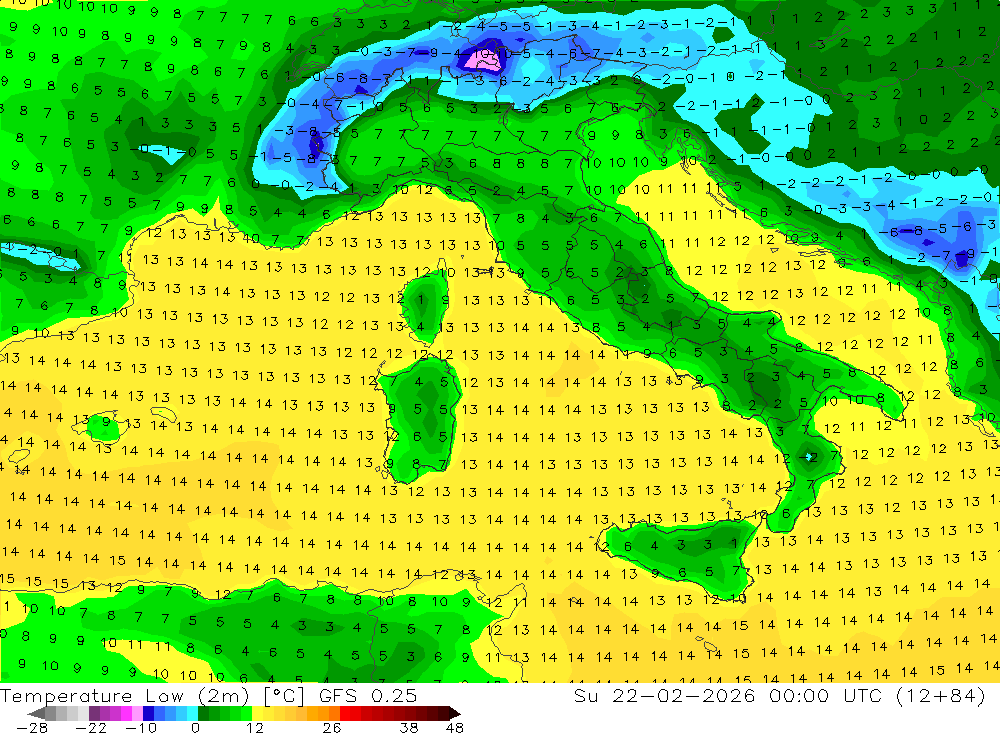Click the 'Temperature Low (2m)' title text
Image resolution: width=1000 pixels, height=733 pixels.
click(x=124, y=696)
